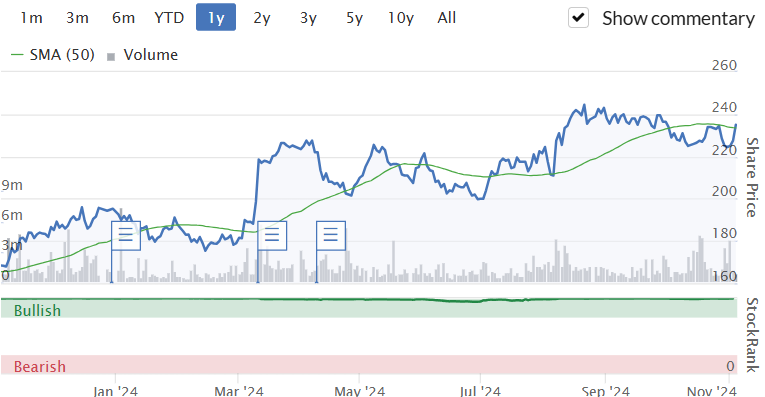The image size is (765, 397).
Task: Select the 10y time range
Action: coord(401,18)
